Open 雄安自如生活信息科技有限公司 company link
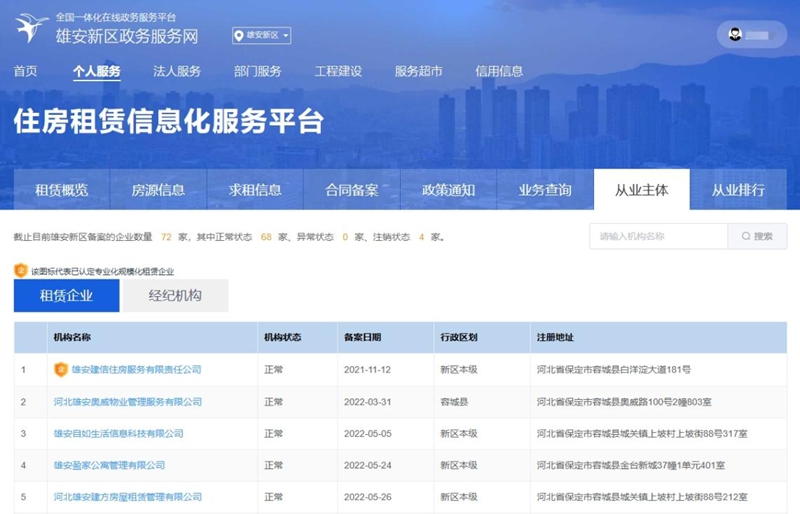Screen dimensions: 800x514 [x=118, y=433]
